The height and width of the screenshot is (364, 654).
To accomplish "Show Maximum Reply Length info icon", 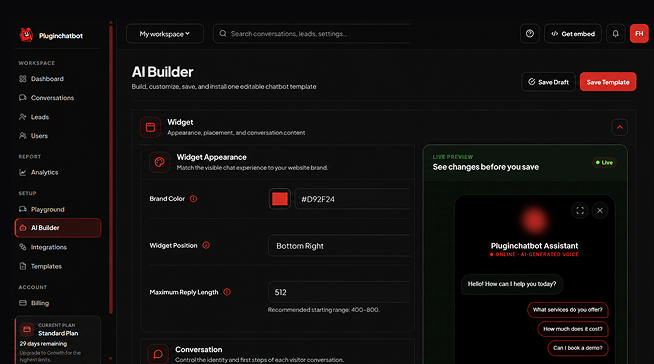I will pos(227,292).
